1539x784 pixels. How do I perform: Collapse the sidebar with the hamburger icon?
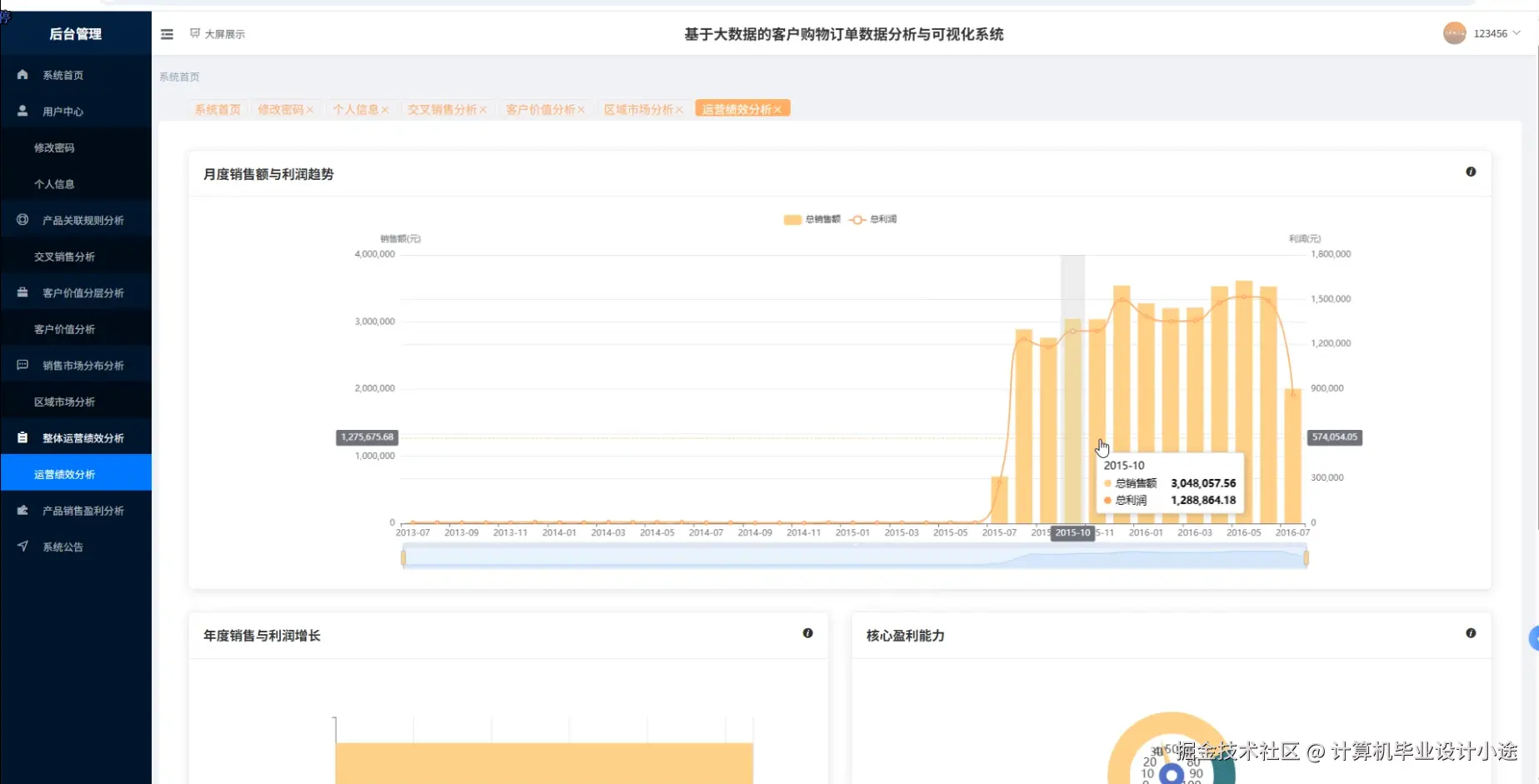[167, 34]
